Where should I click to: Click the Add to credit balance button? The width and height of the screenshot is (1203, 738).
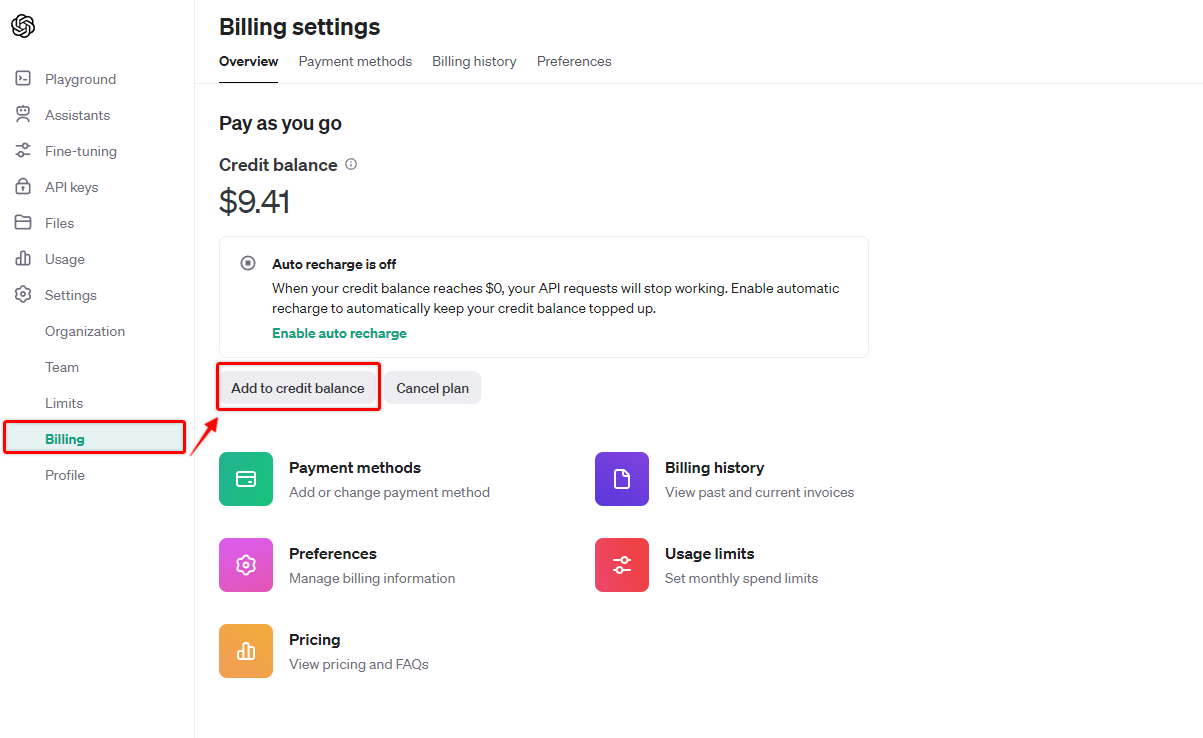pos(298,388)
